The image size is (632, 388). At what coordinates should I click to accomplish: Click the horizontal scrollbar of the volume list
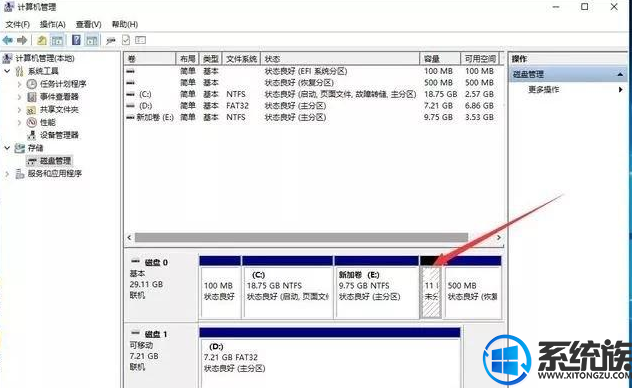tap(301, 237)
